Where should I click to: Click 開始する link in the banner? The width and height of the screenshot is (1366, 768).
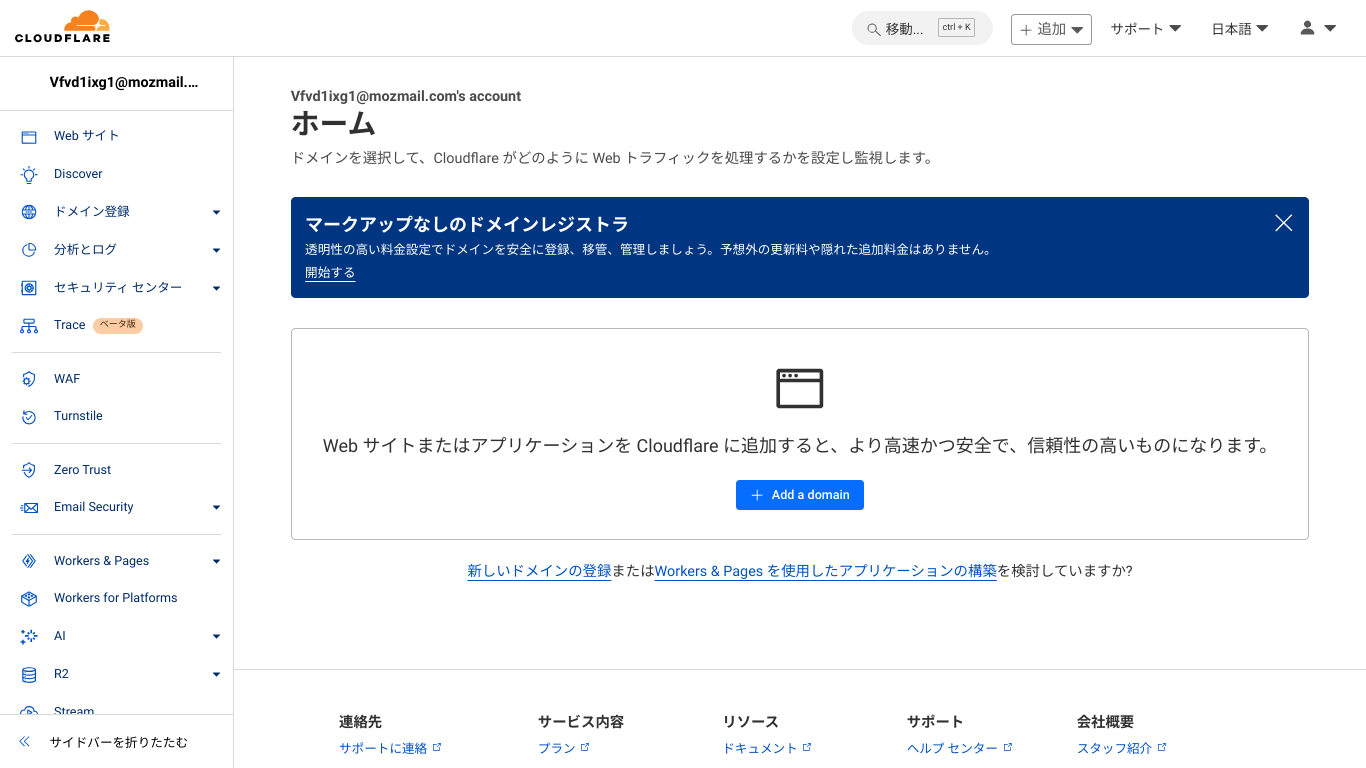click(330, 273)
